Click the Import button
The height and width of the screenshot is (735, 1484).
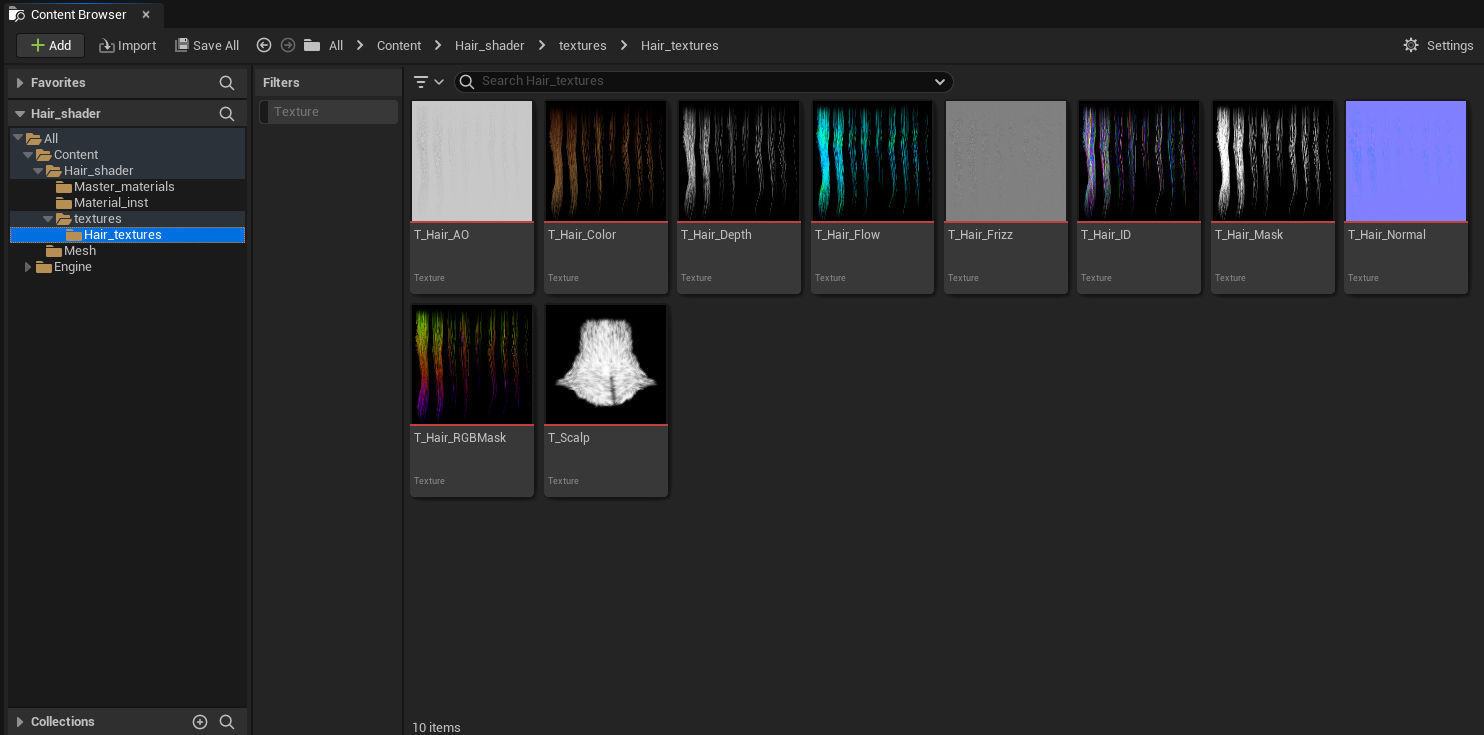pos(127,45)
